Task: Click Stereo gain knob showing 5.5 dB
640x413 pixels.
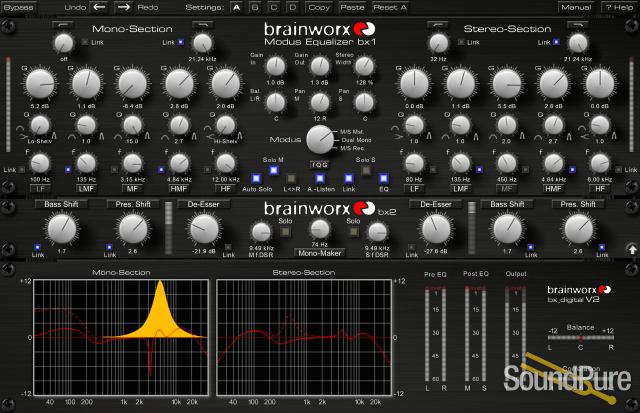Action: point(507,84)
